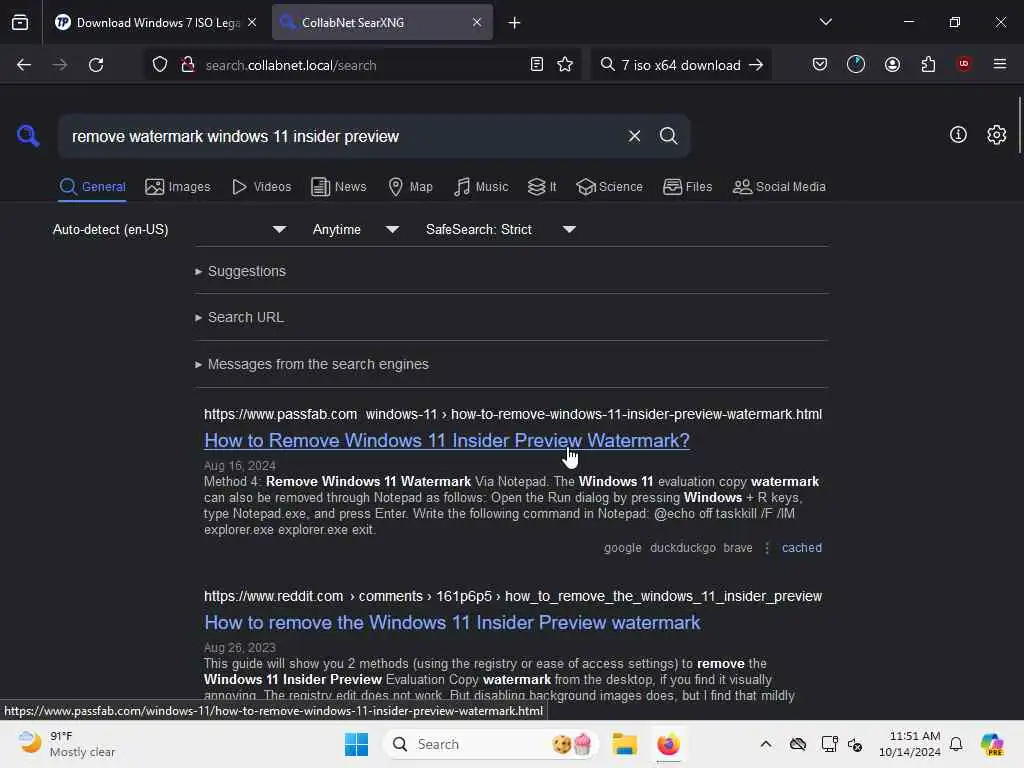Open SafeSearch: Strict dropdown

coord(501,229)
